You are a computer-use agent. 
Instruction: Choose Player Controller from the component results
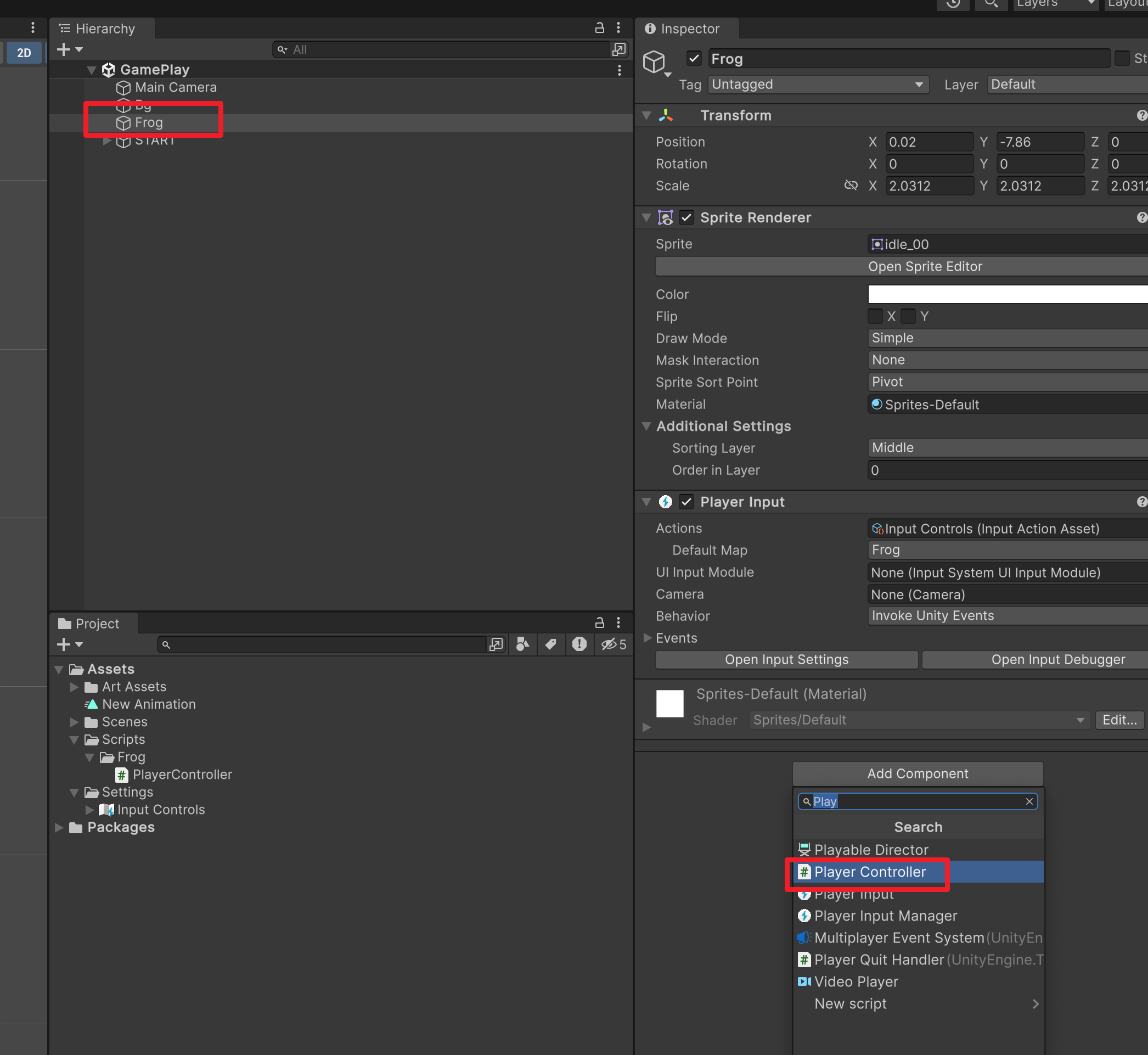pos(918,872)
